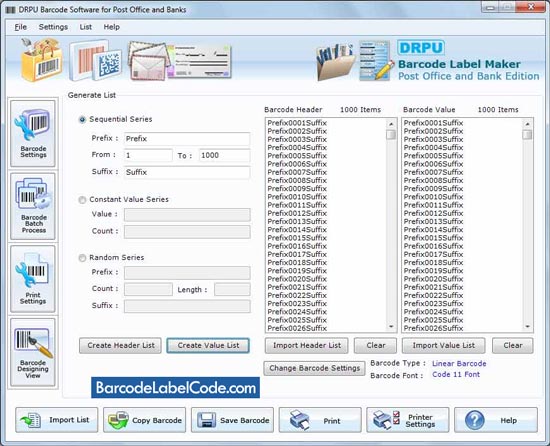Screen dimensions: 550x446
Task: Click the Sequential Suffix input field
Action: click(x=187, y=173)
